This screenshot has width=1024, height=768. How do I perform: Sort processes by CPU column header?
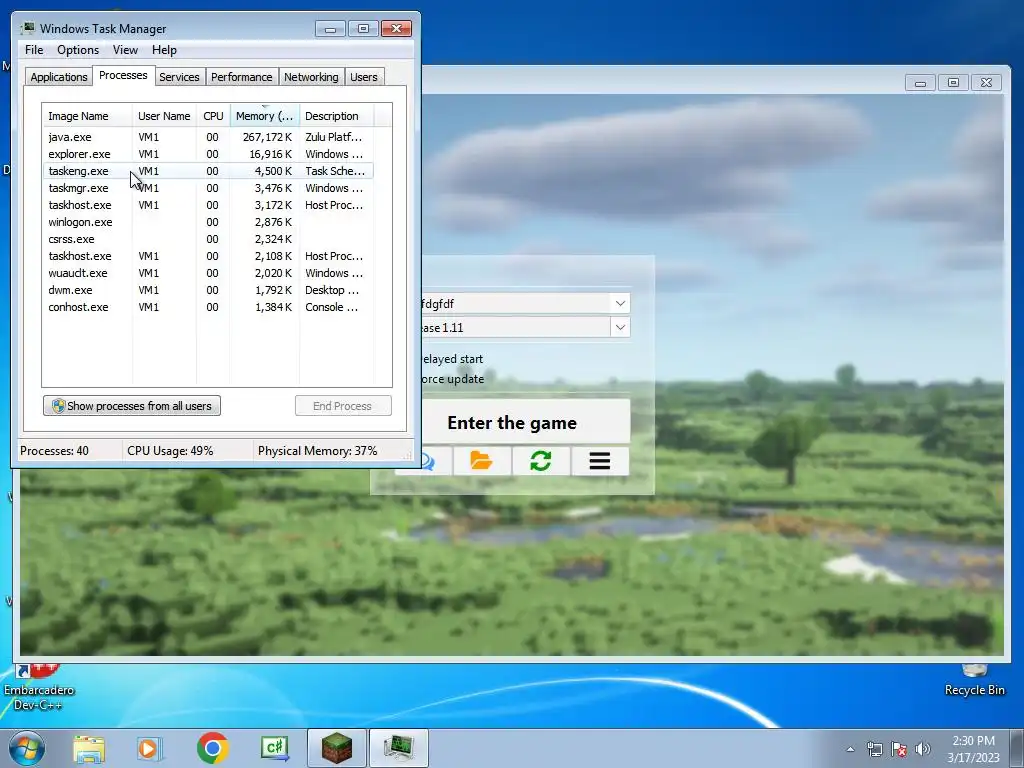click(x=213, y=116)
